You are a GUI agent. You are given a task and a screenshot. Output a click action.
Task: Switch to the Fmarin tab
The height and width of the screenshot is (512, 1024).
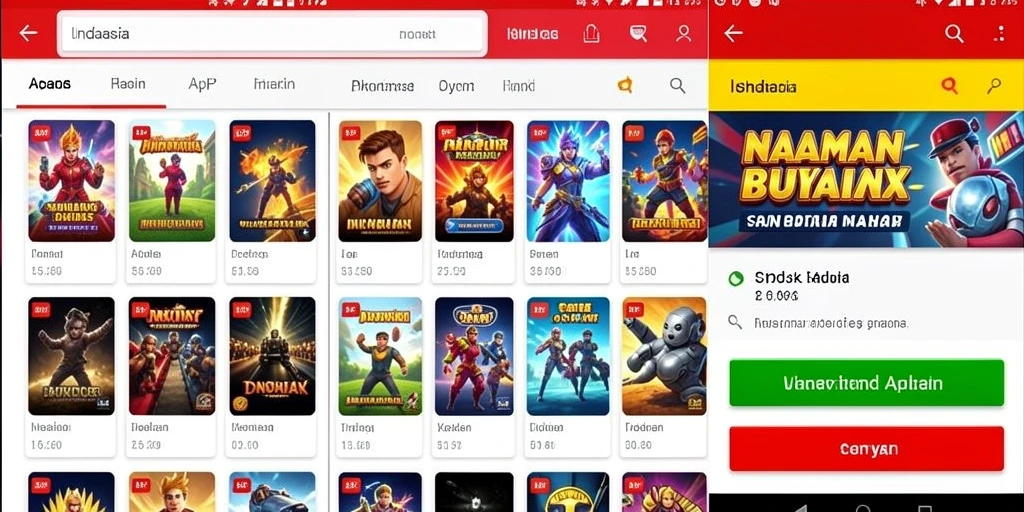coord(274,84)
